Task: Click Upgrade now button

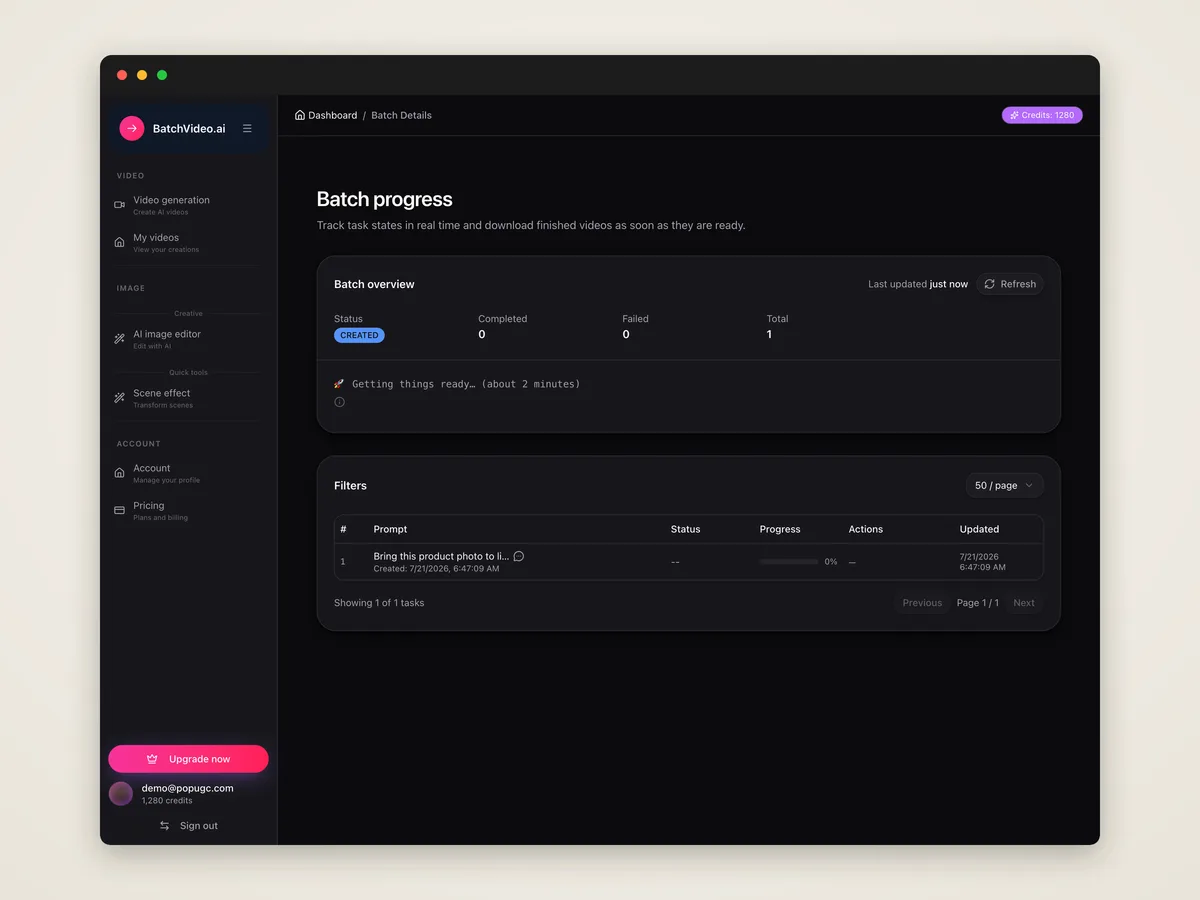Action: pyautogui.click(x=188, y=759)
